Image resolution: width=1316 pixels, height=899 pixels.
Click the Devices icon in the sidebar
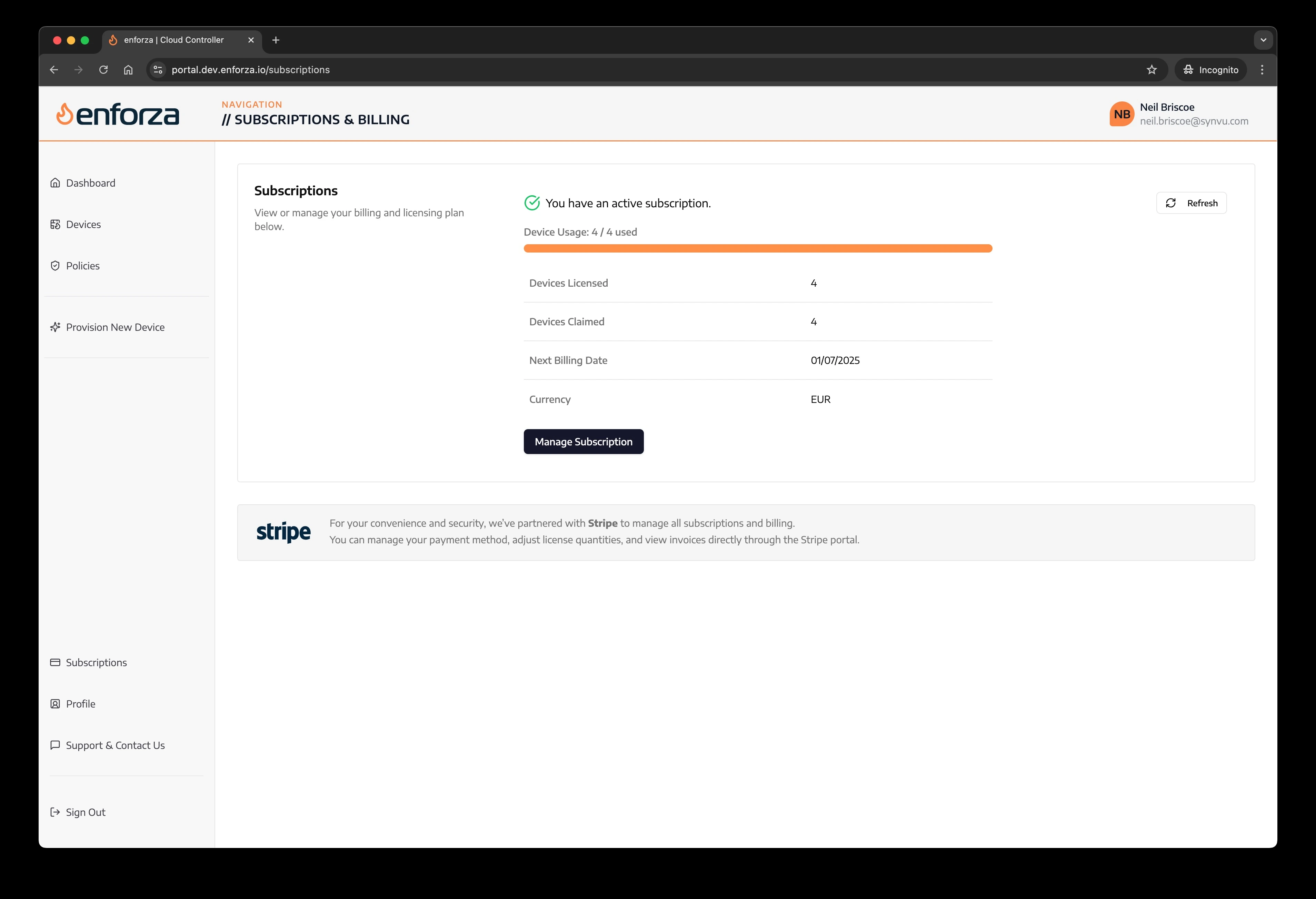point(55,224)
